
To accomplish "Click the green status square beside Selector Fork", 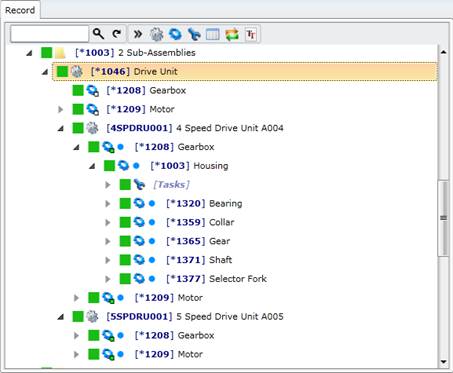I will [x=125, y=279].
